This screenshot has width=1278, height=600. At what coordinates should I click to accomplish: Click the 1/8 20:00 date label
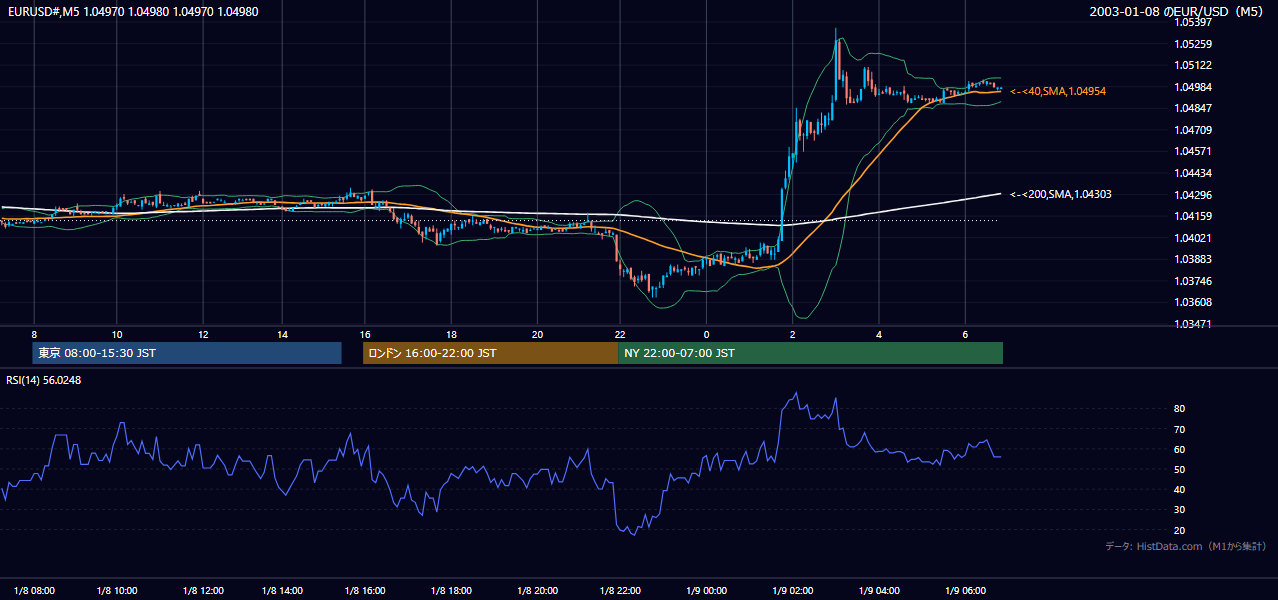537,590
